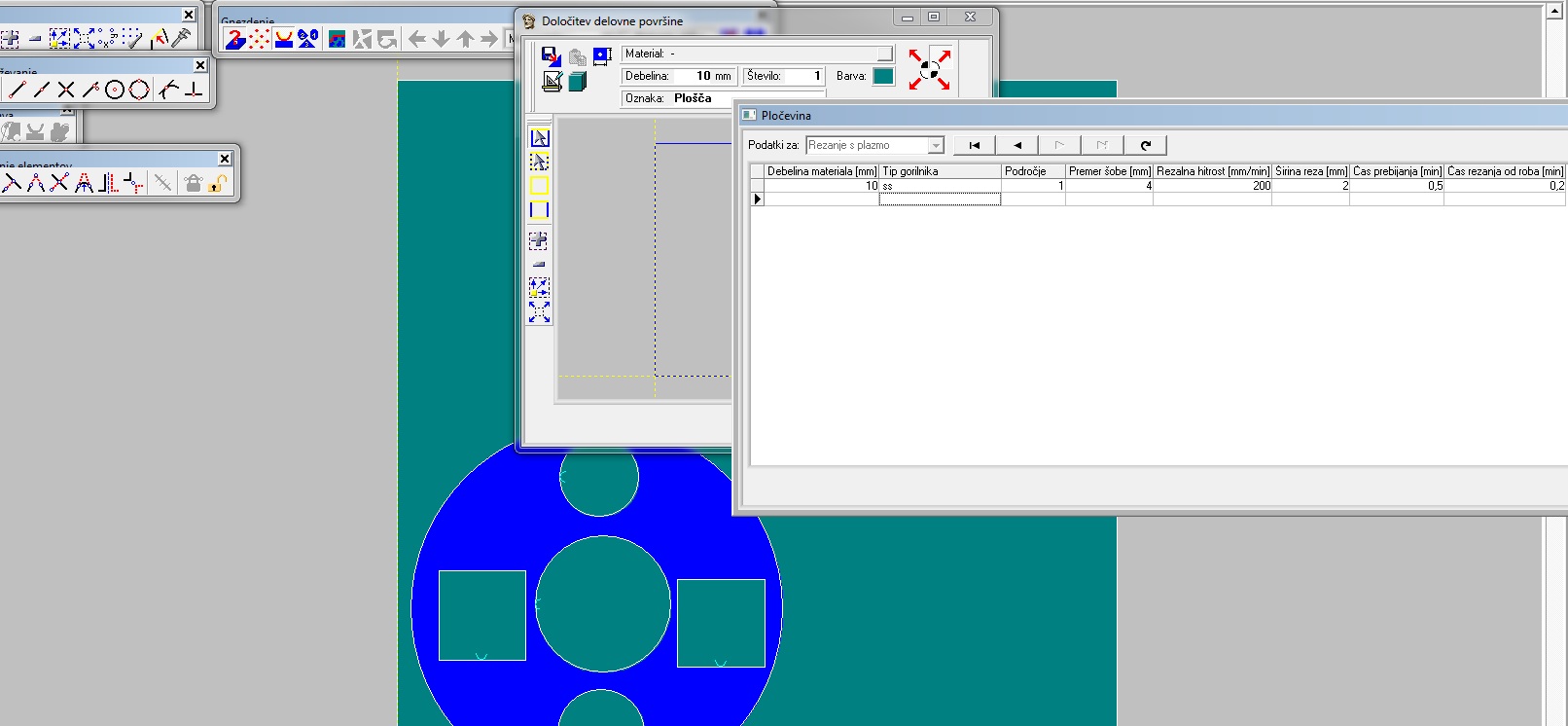Select the circle center snap icon
The width and height of the screenshot is (1568, 726).
[x=115, y=90]
